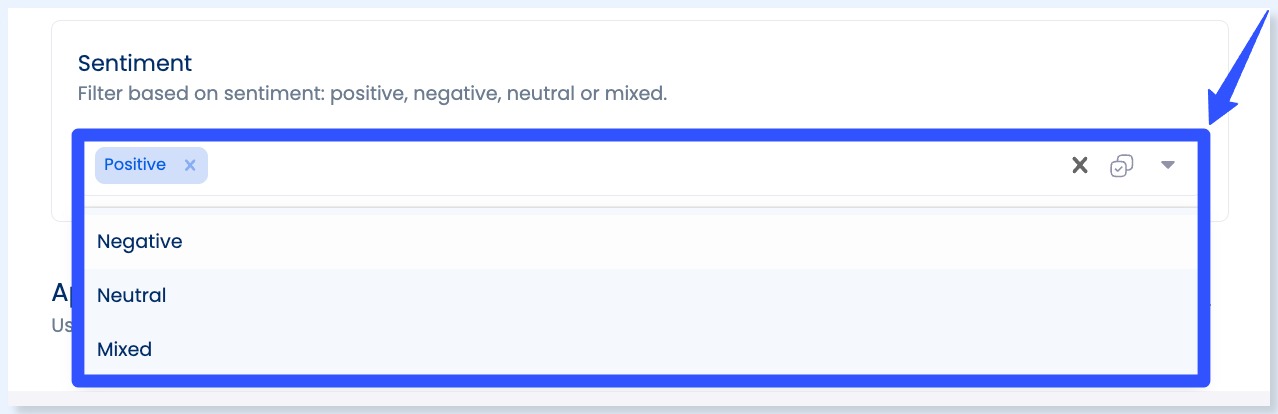Image resolution: width=1278 pixels, height=414 pixels.
Task: Click the word "neutral" in the description
Action: coord(541,95)
